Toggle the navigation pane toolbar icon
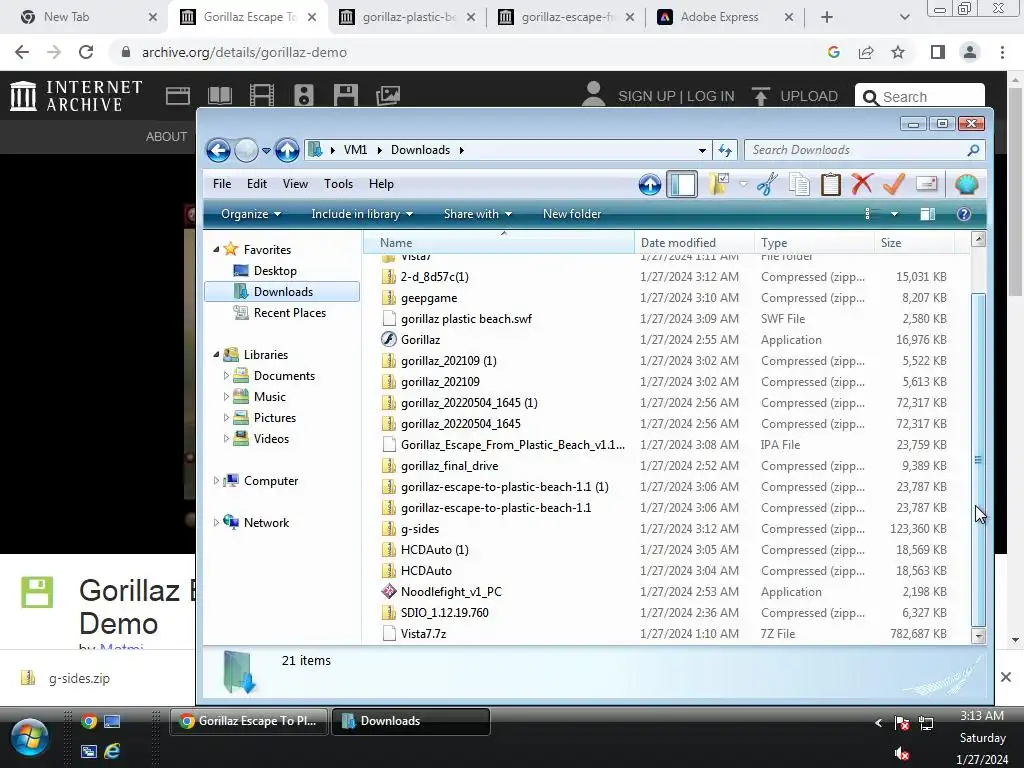 [682, 184]
